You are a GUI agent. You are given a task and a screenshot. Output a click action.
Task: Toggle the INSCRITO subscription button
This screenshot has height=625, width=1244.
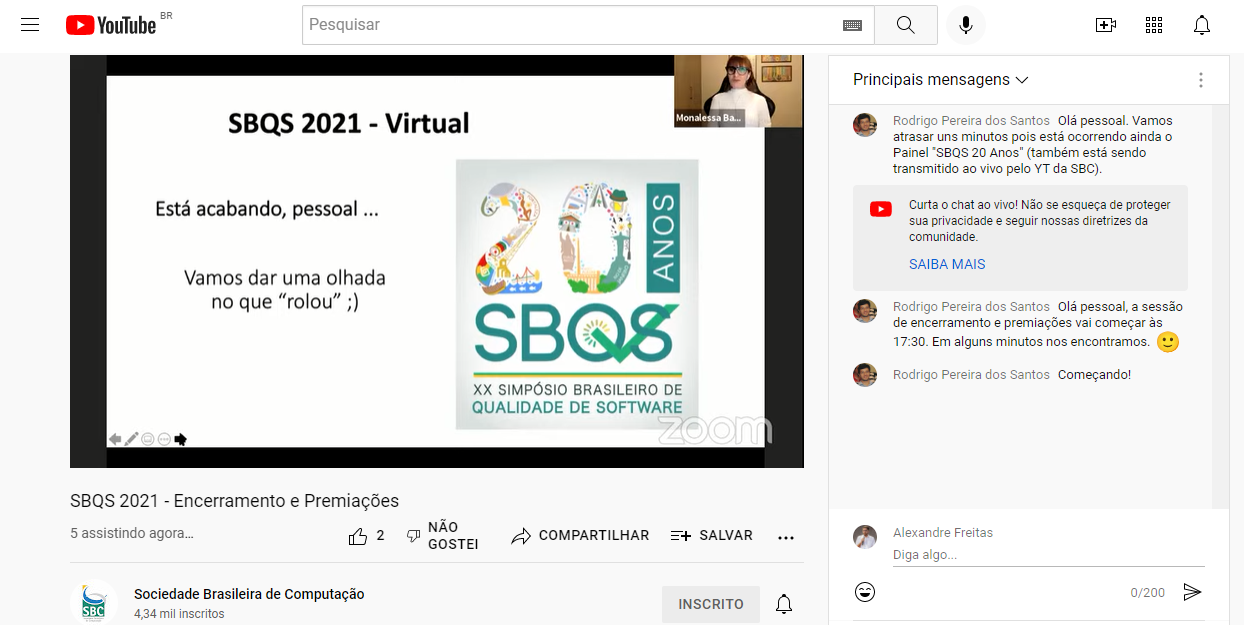point(710,604)
